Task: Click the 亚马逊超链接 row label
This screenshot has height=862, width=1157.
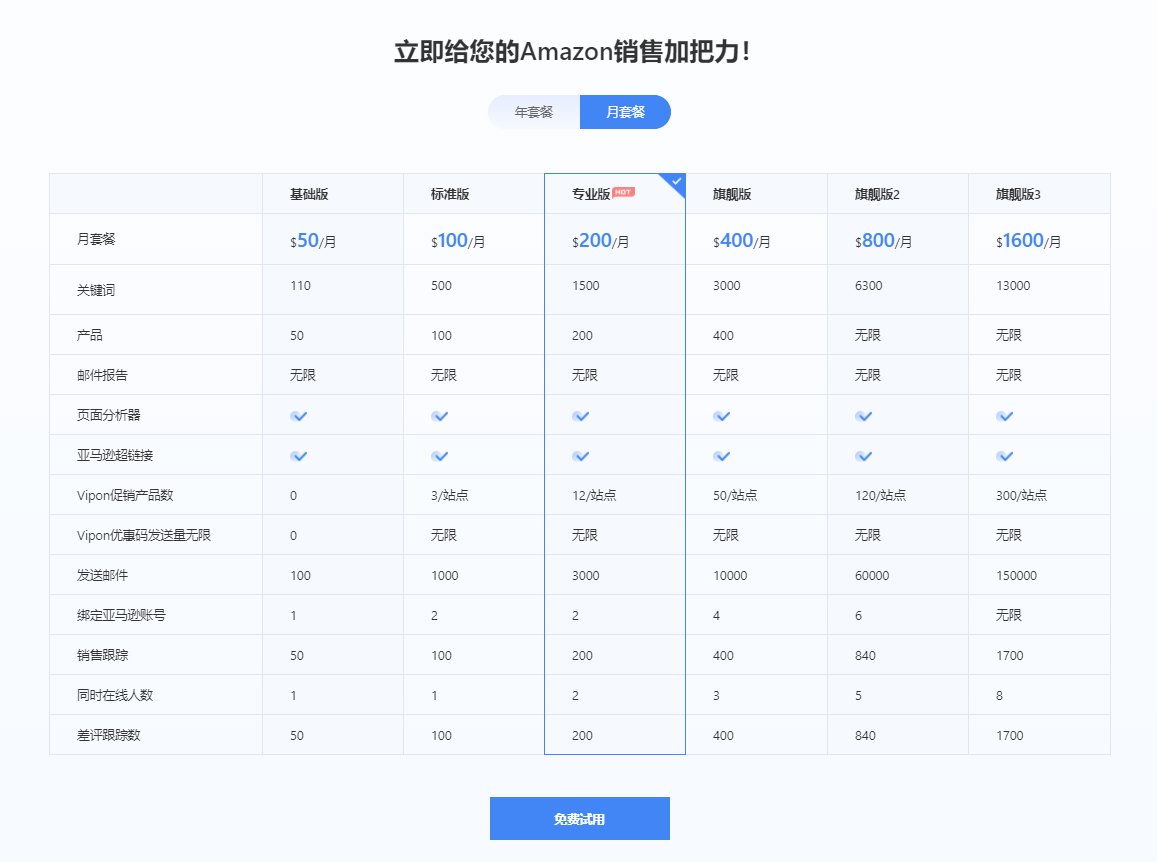Action: tap(115, 455)
